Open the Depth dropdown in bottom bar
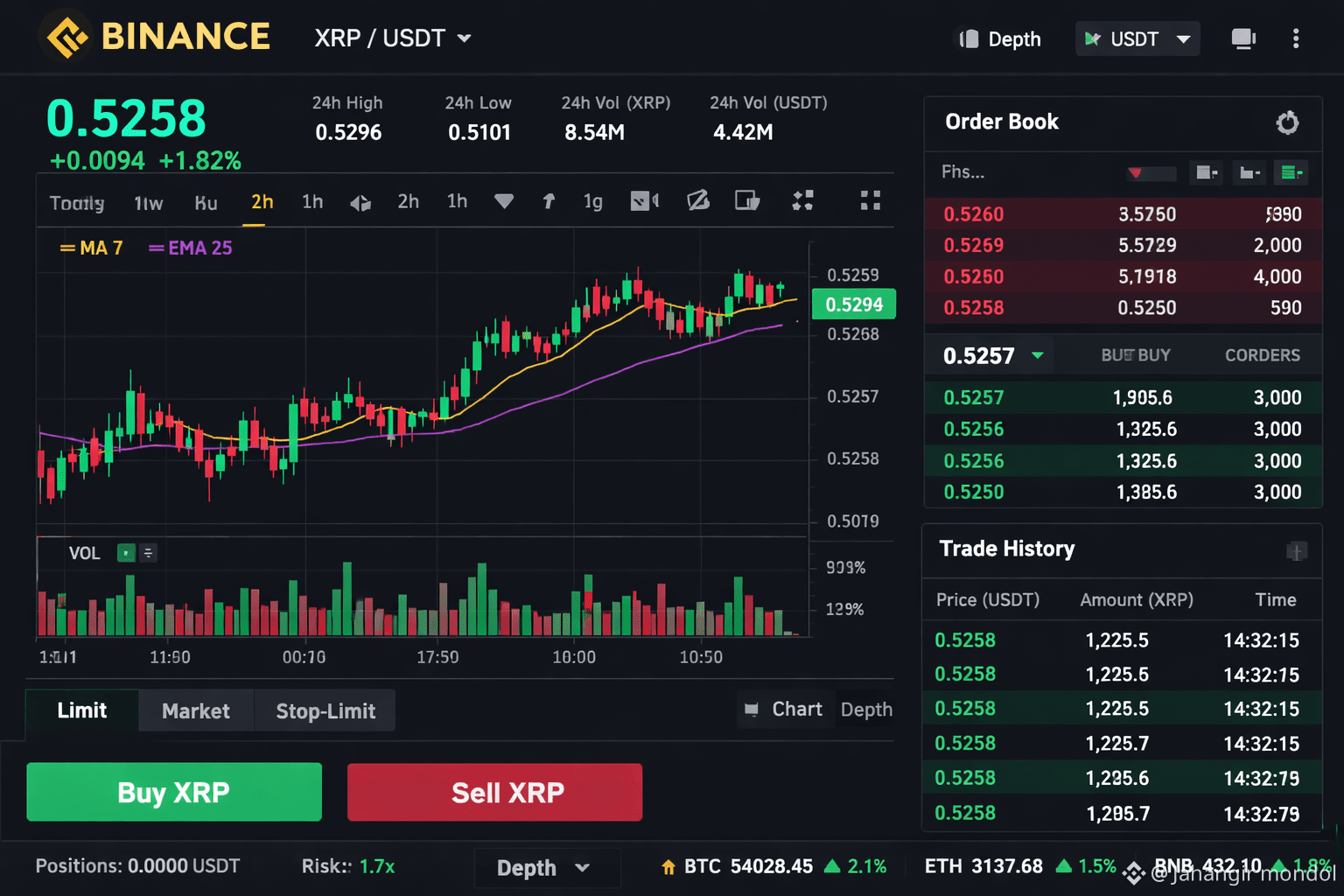Image resolution: width=1344 pixels, height=896 pixels. click(x=546, y=868)
